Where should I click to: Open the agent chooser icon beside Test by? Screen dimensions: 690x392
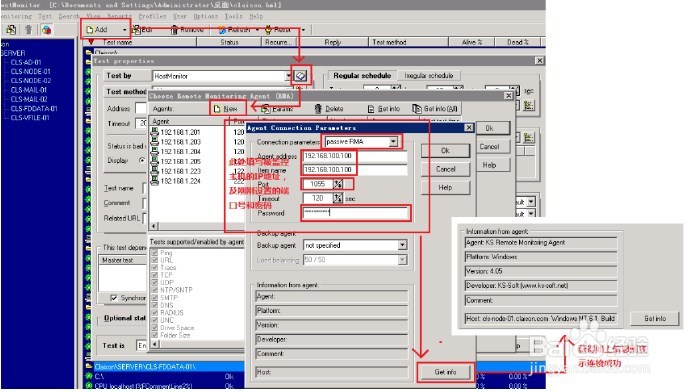click(301, 76)
